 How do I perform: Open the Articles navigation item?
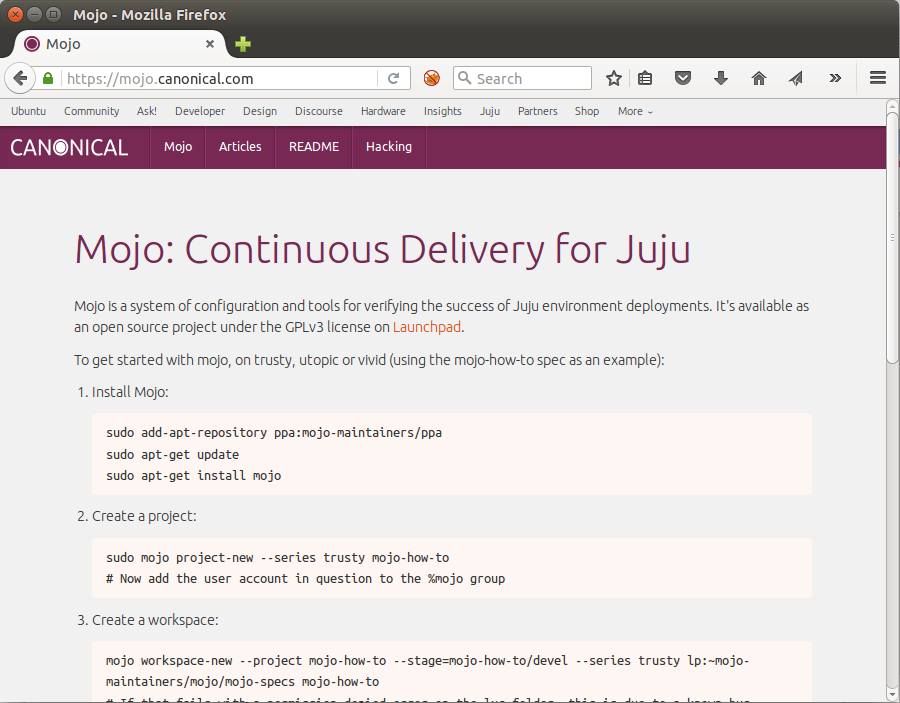[240, 147]
